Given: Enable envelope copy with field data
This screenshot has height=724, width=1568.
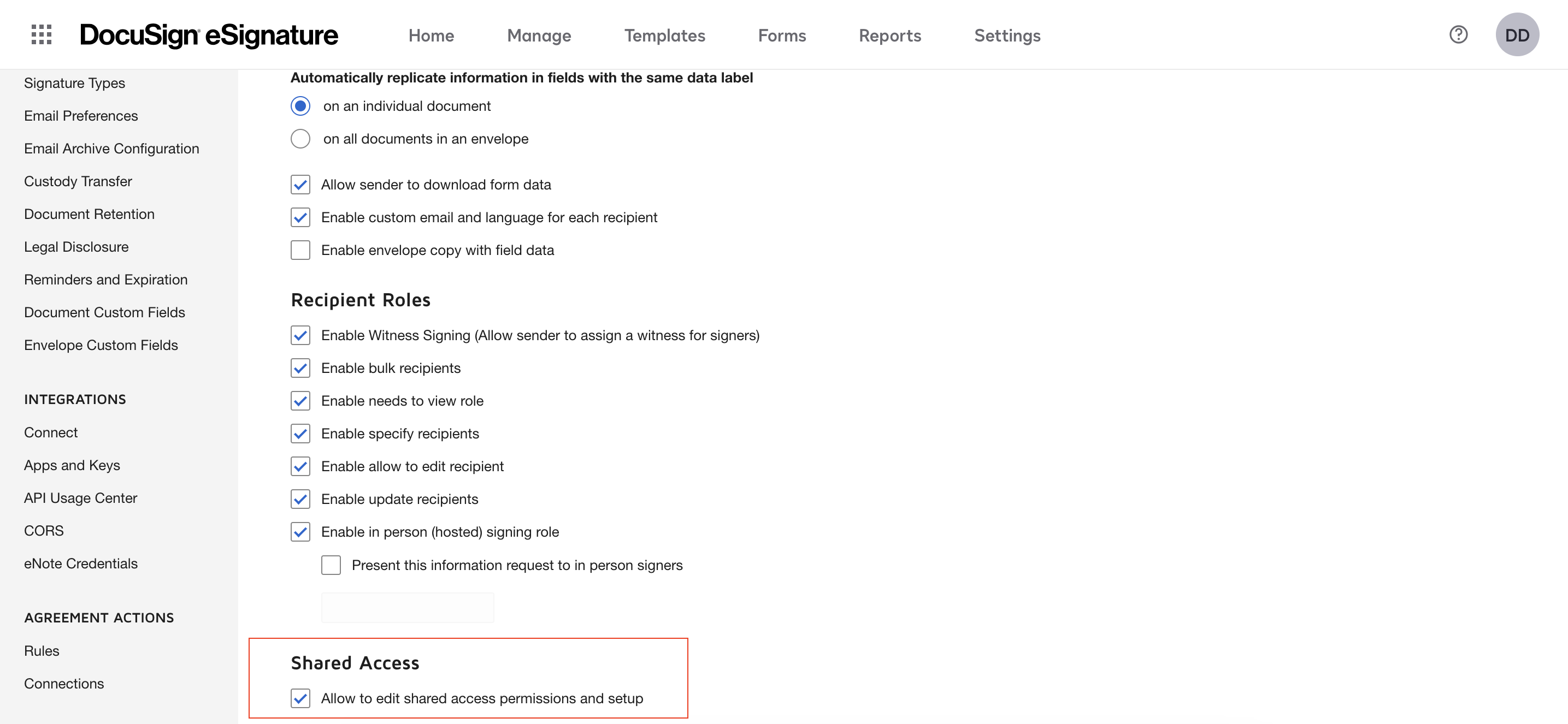Looking at the screenshot, I should tap(300, 250).
